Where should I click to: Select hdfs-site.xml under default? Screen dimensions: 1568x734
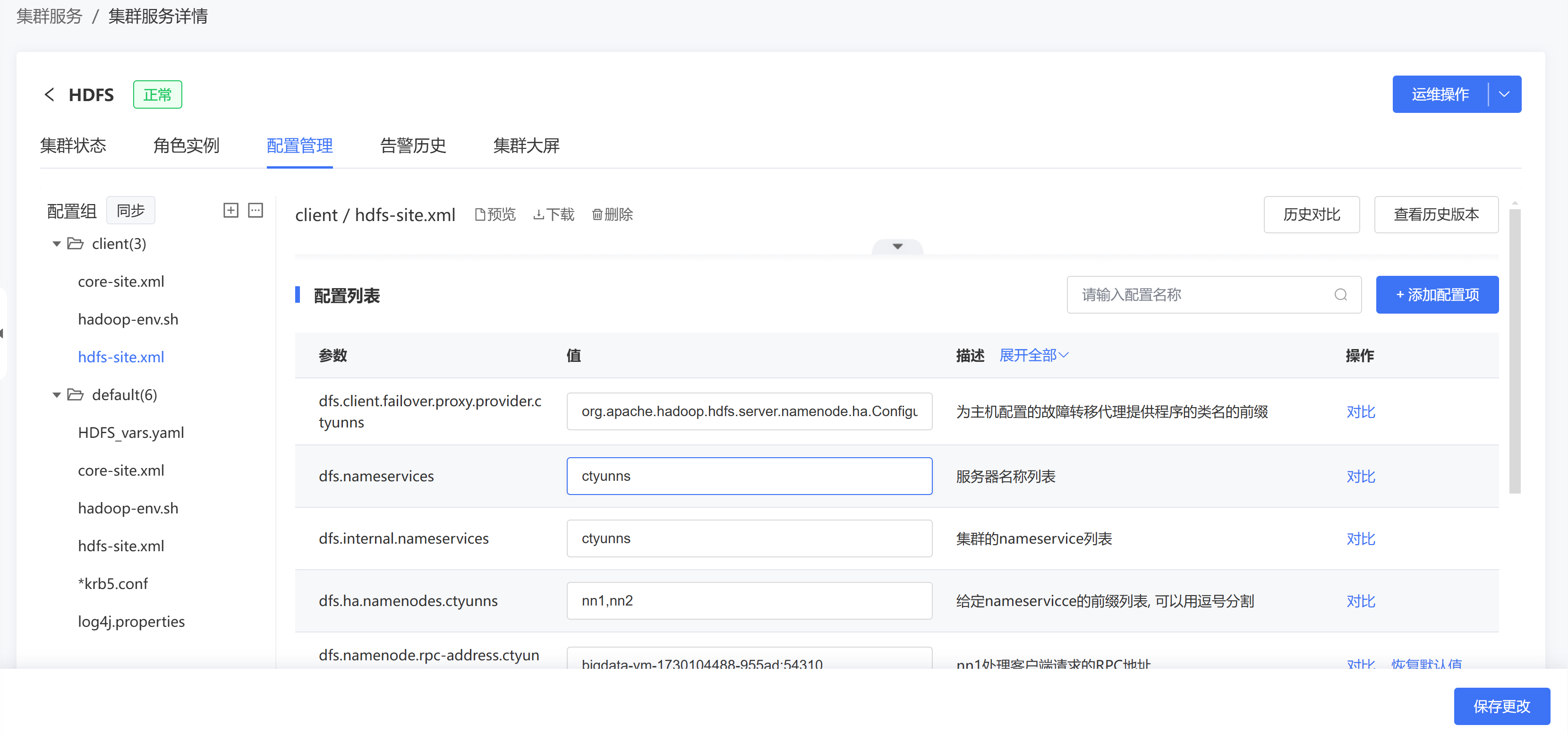coord(121,546)
